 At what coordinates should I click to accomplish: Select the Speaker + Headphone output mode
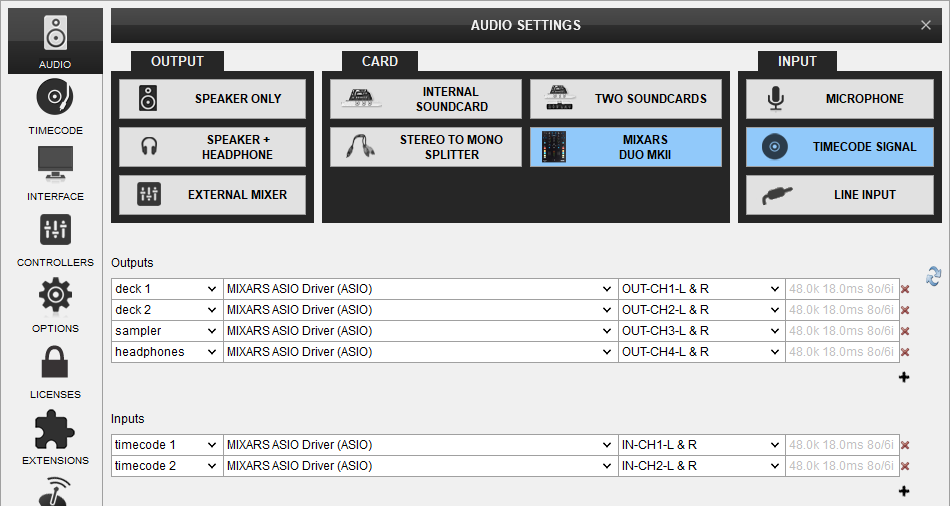(x=212, y=147)
